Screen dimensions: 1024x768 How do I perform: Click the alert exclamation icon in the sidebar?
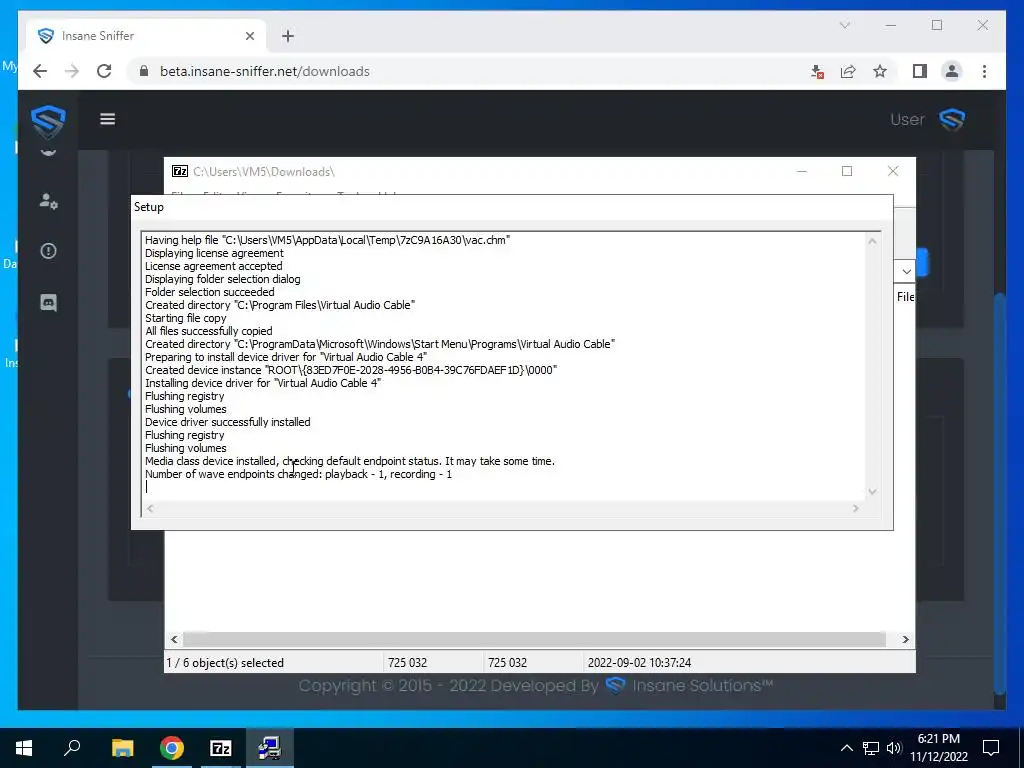[48, 251]
